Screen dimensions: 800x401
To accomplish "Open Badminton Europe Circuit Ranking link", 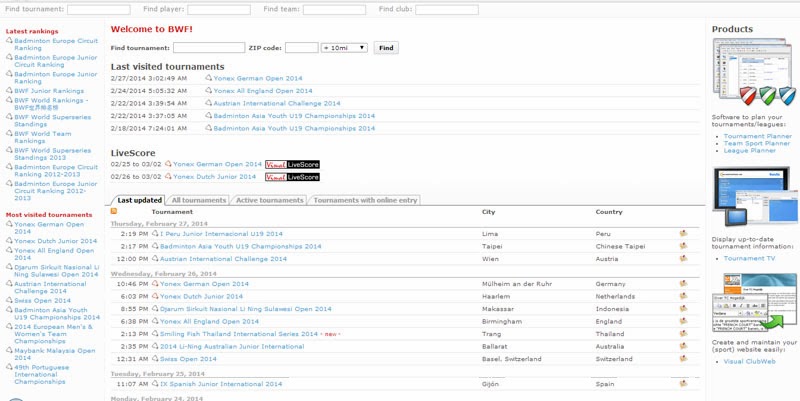I will click(x=56, y=44).
